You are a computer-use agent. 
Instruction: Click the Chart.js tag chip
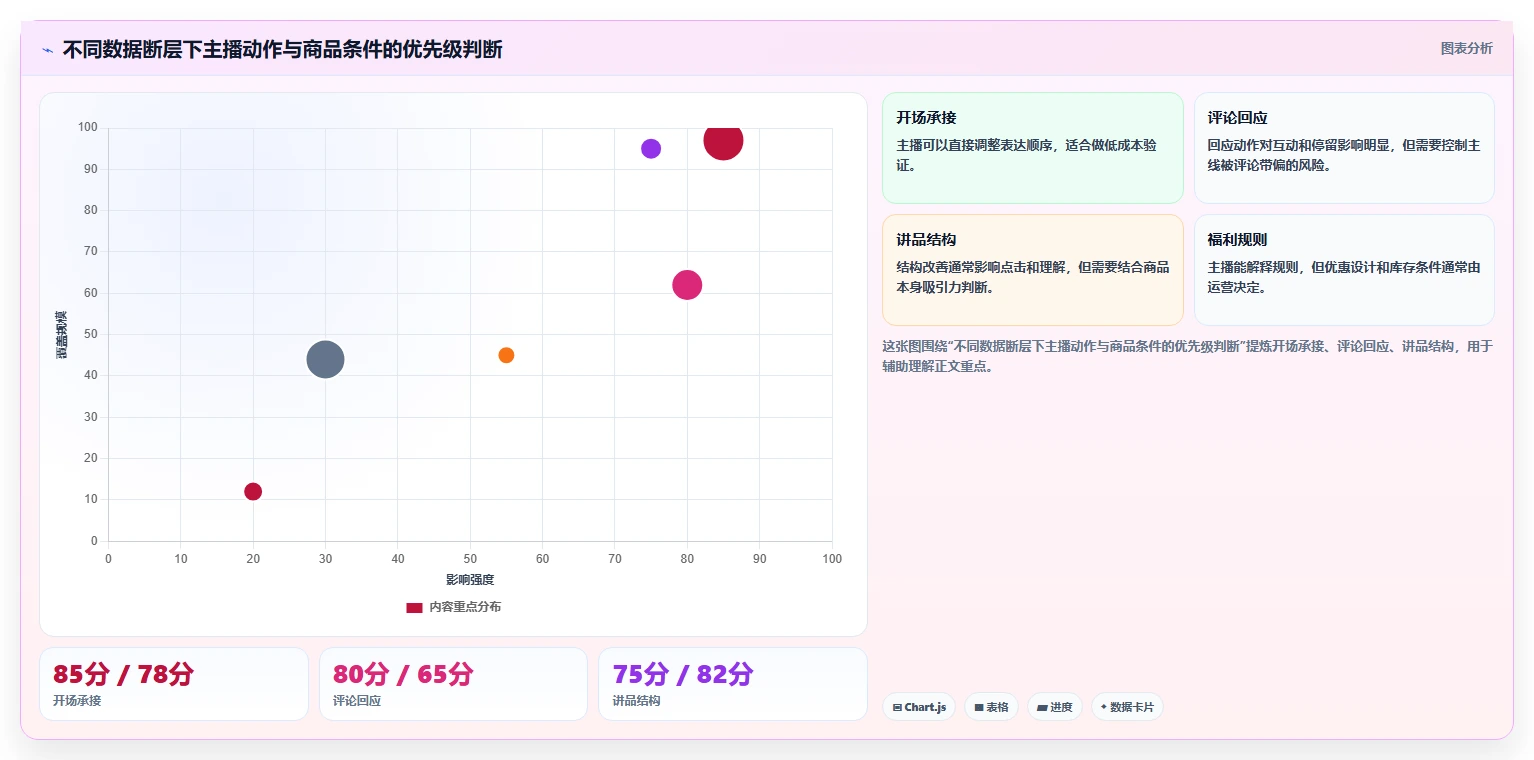pyautogui.click(x=919, y=707)
